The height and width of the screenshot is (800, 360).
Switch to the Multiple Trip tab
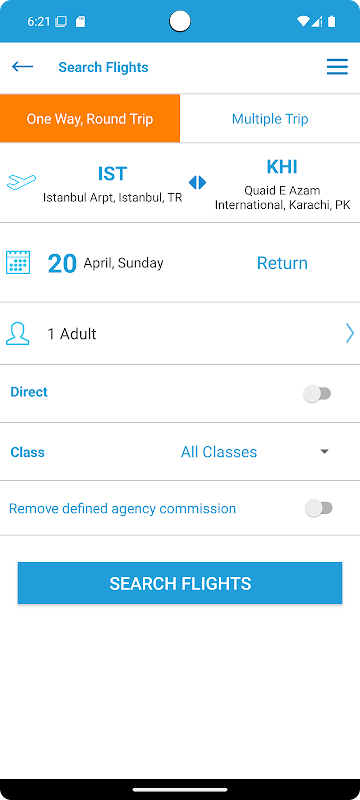pyautogui.click(x=270, y=119)
